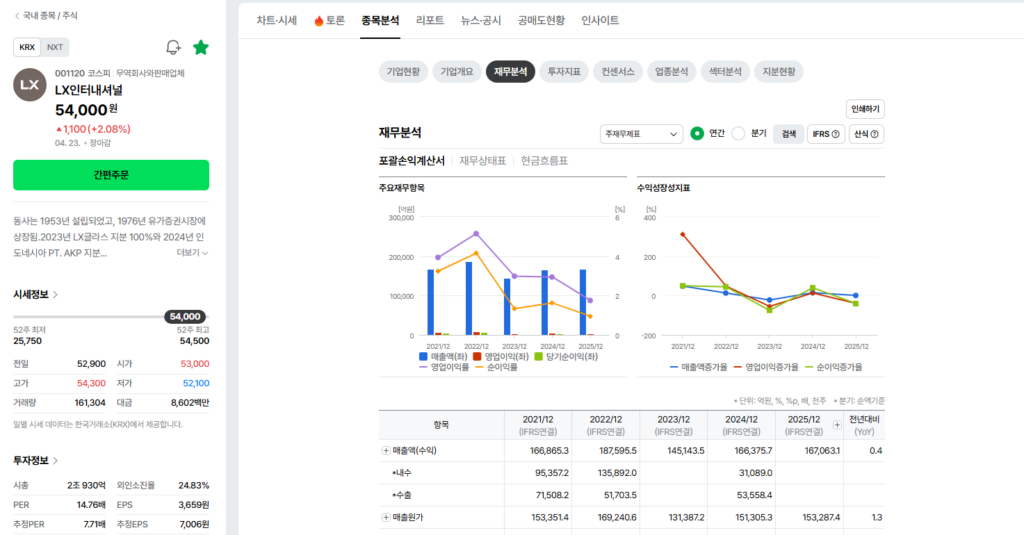Click the 2022/12 blue revenue bar
This screenshot has width=1024, height=535.
[x=469, y=299]
